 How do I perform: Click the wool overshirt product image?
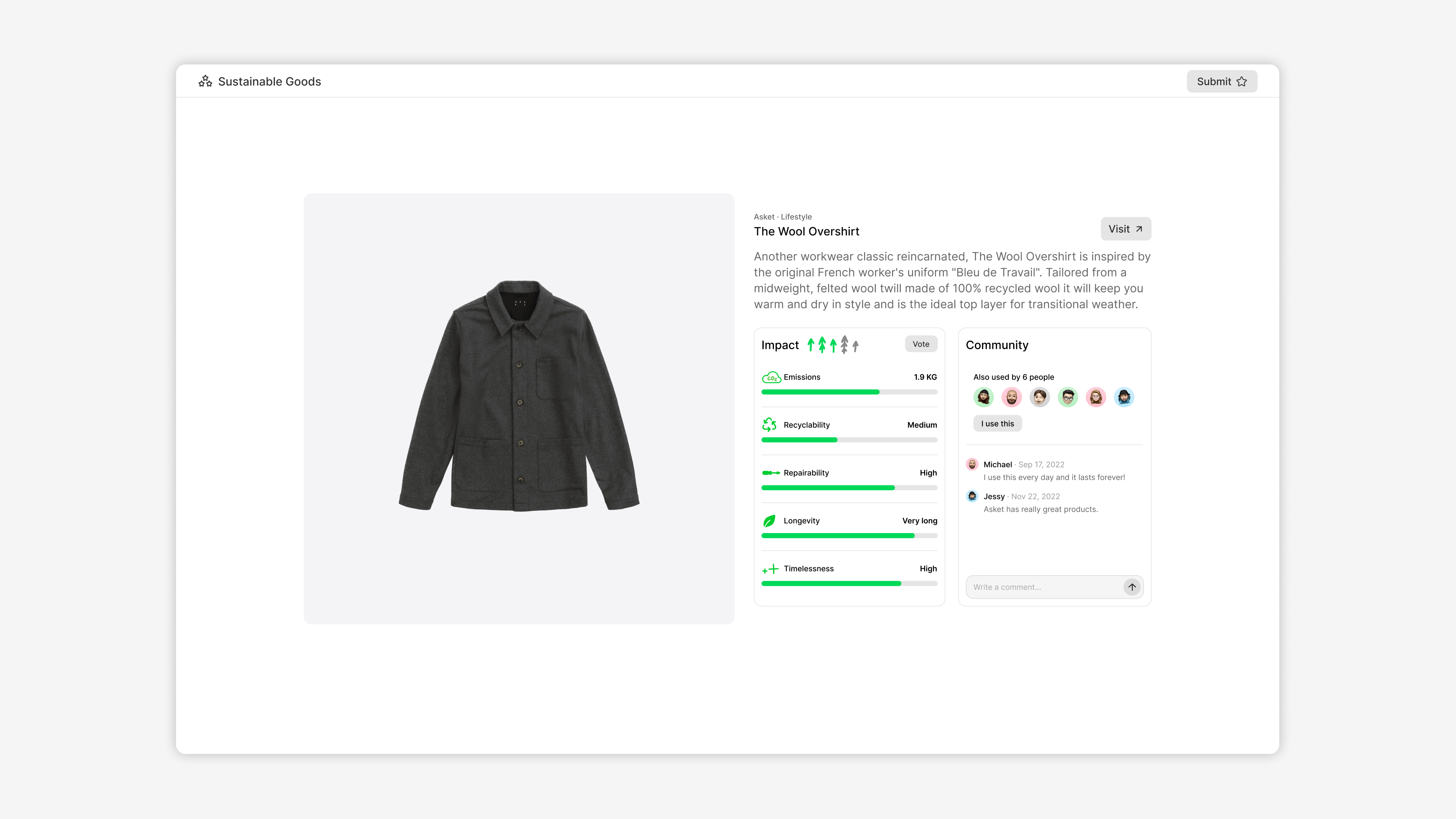click(519, 395)
